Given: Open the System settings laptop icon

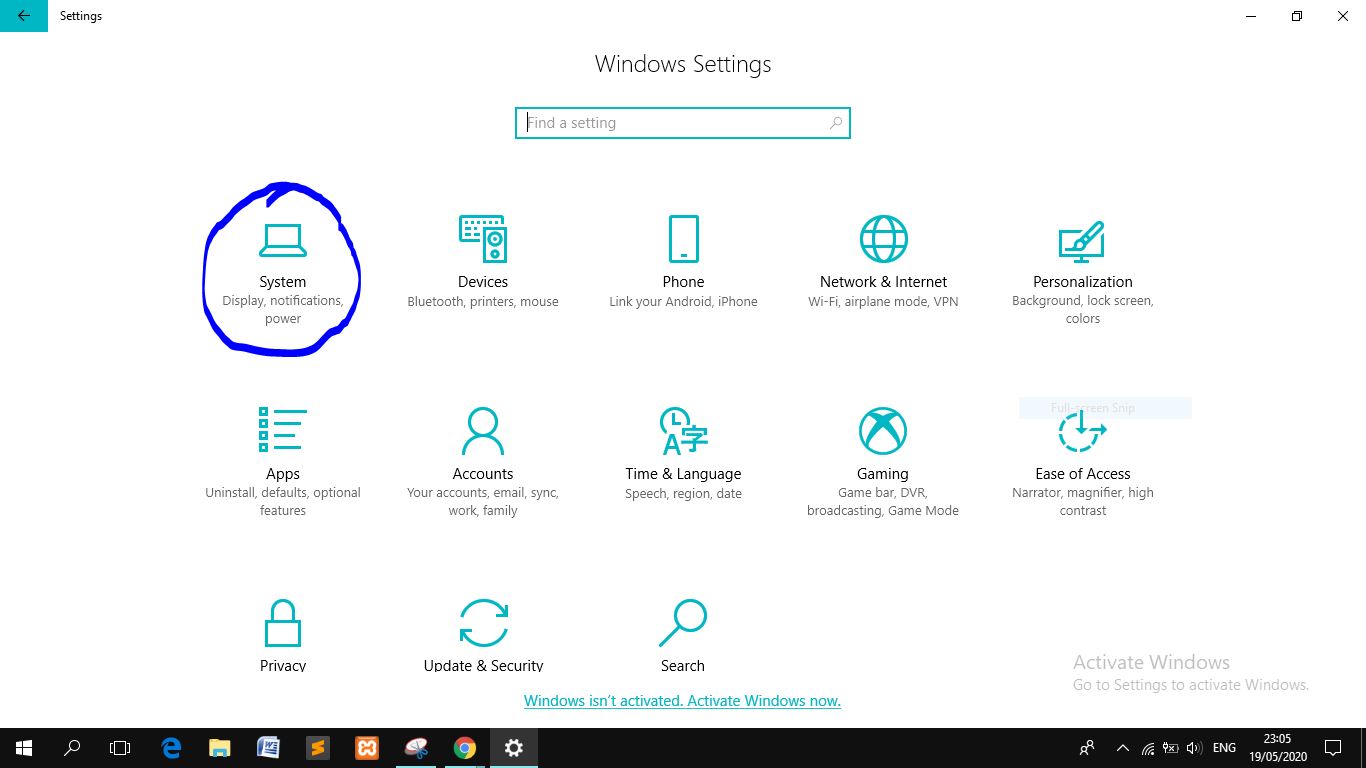Looking at the screenshot, I should point(283,239).
